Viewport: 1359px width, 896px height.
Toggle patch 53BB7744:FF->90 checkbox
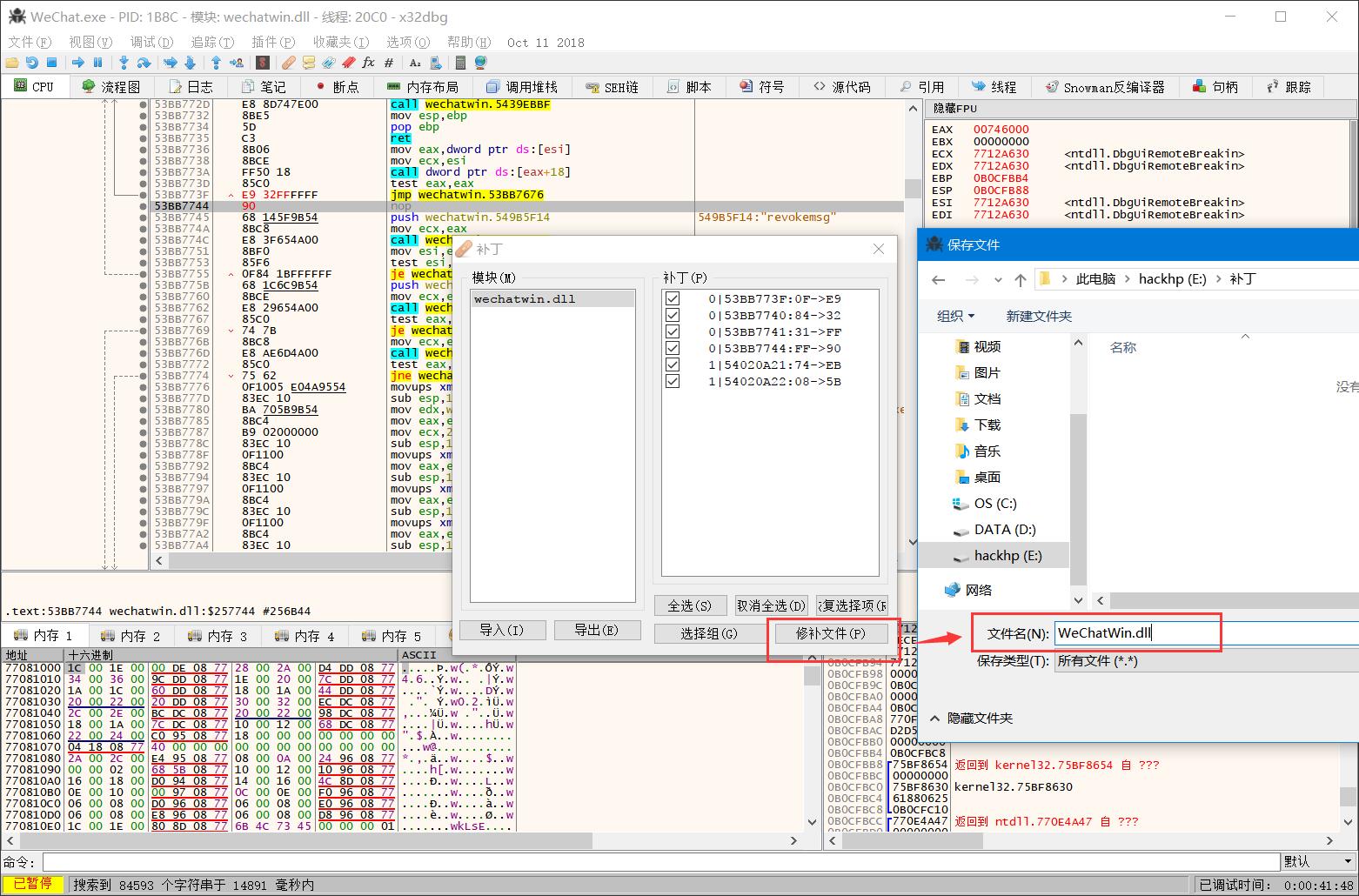pyautogui.click(x=672, y=348)
